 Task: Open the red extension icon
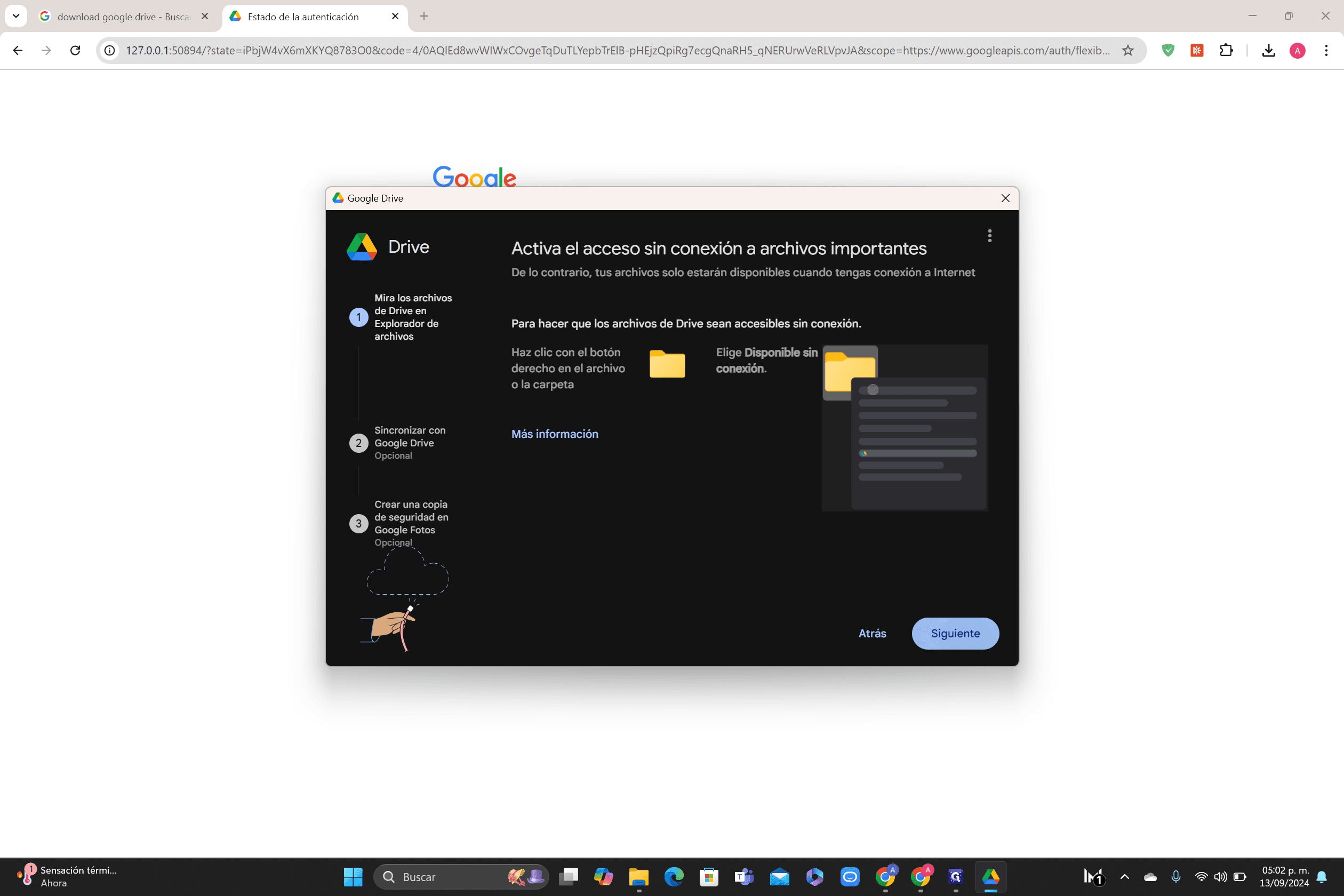[x=1197, y=50]
